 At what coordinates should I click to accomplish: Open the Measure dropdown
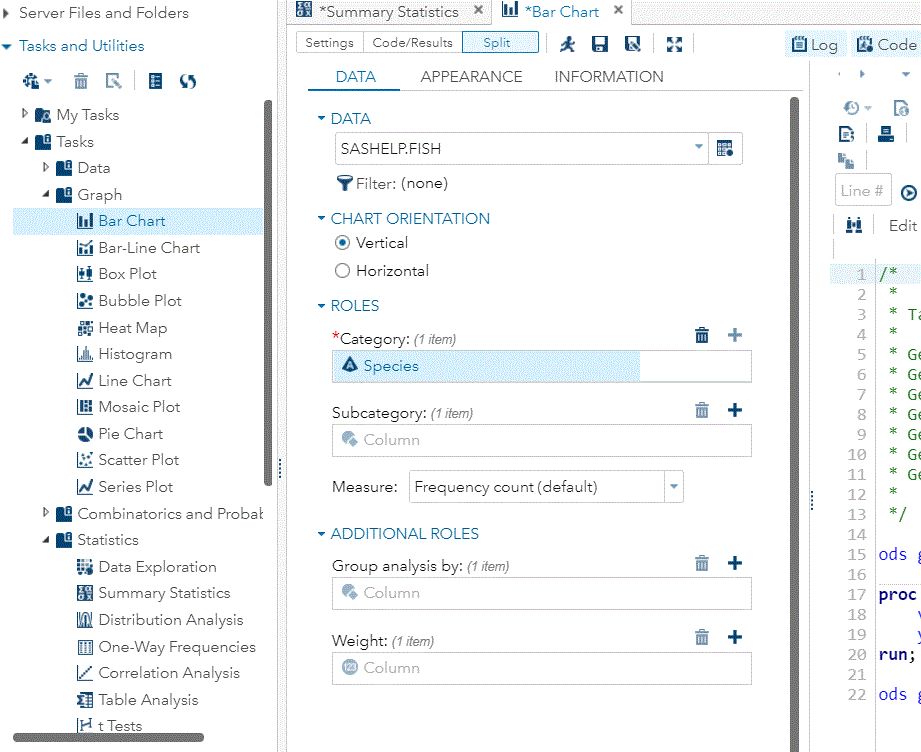click(x=673, y=488)
